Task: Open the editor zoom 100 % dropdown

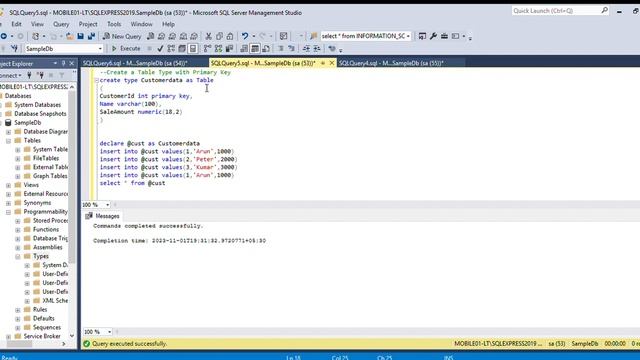Action: 107,205
